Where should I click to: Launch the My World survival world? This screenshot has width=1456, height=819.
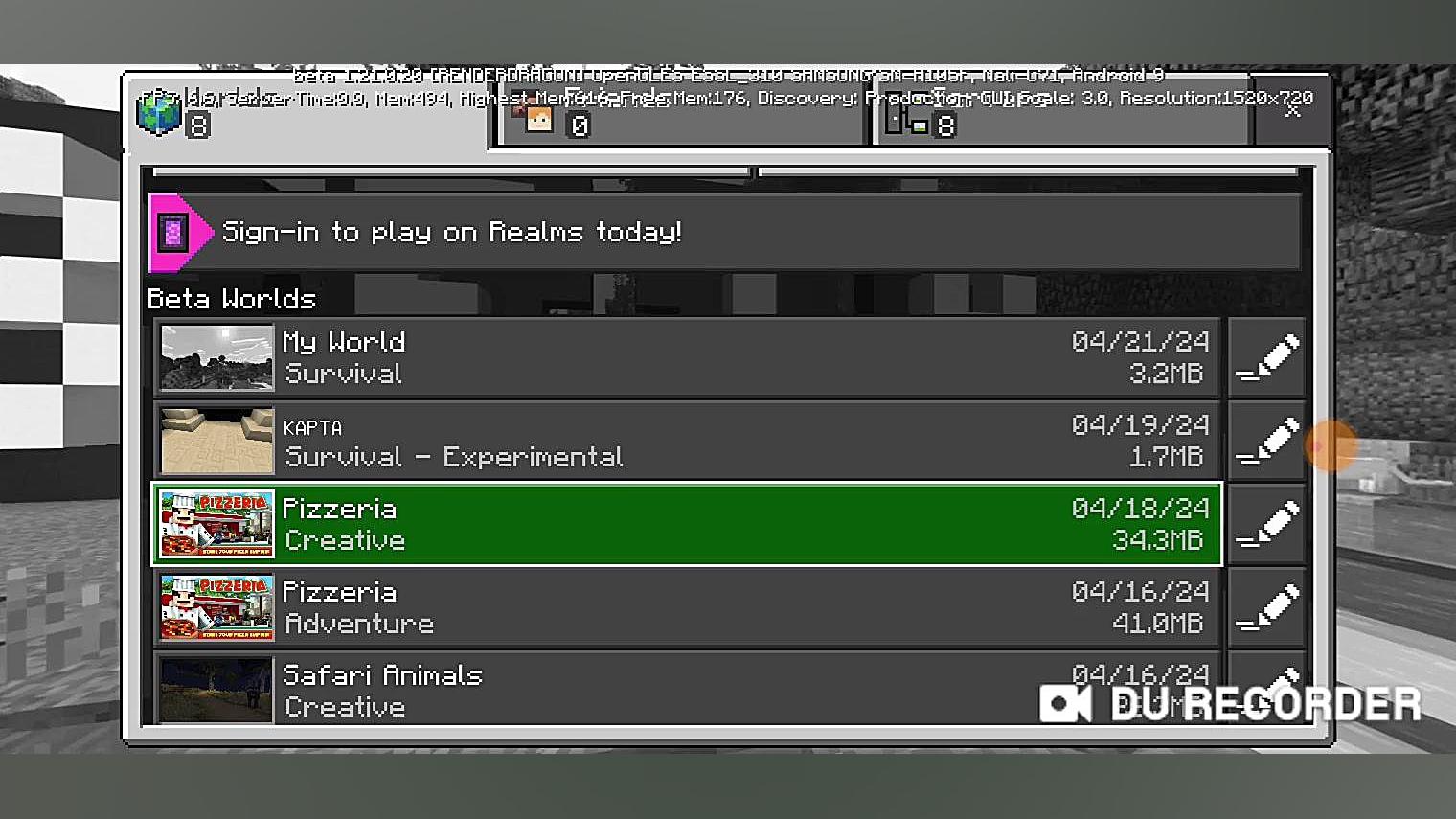[x=687, y=358]
